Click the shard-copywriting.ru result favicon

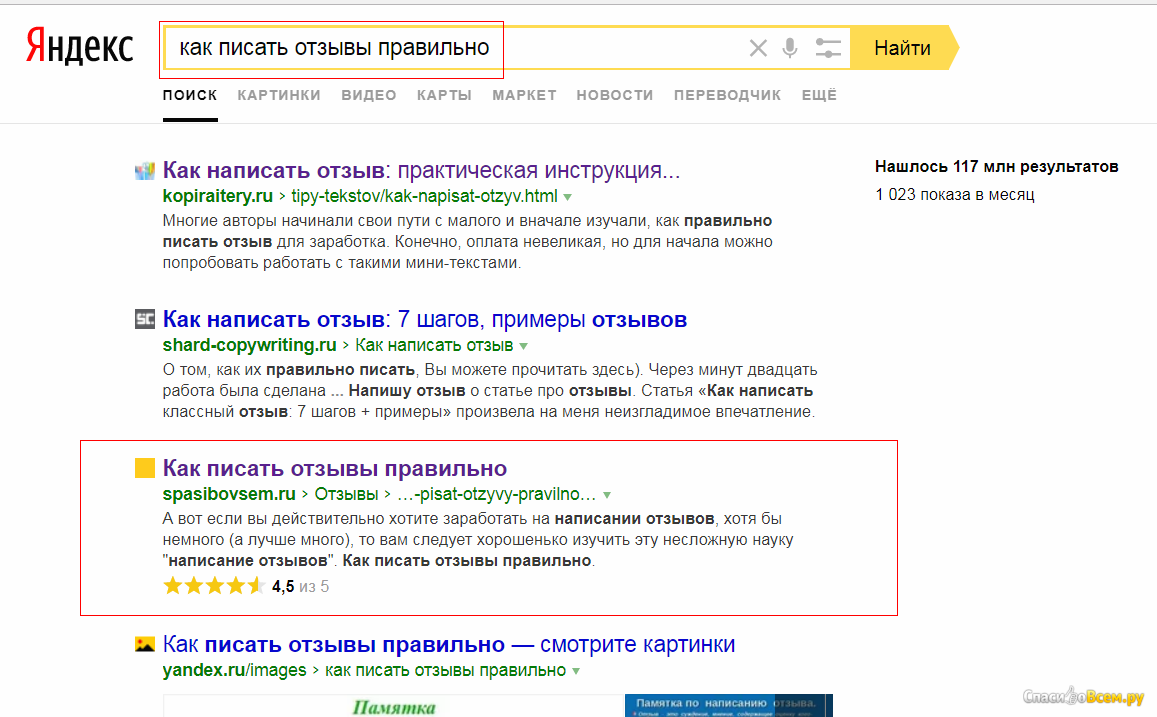pos(145,319)
